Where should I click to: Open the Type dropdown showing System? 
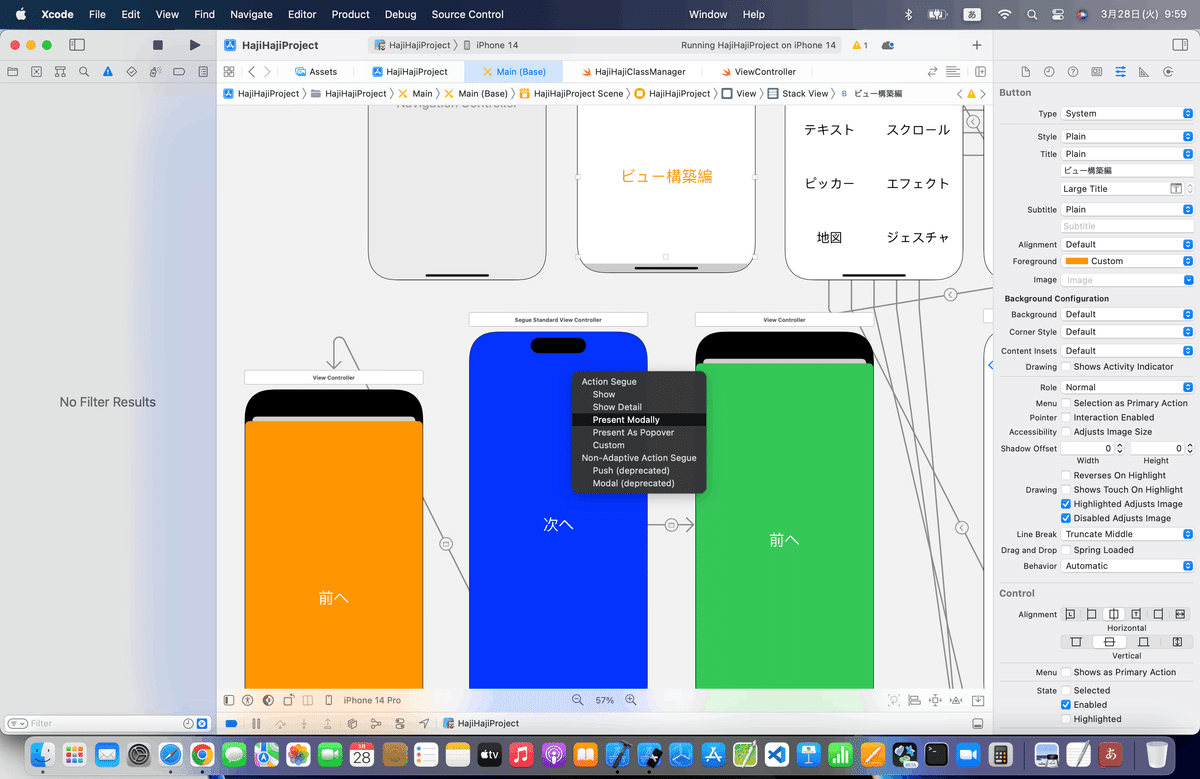(x=1127, y=114)
